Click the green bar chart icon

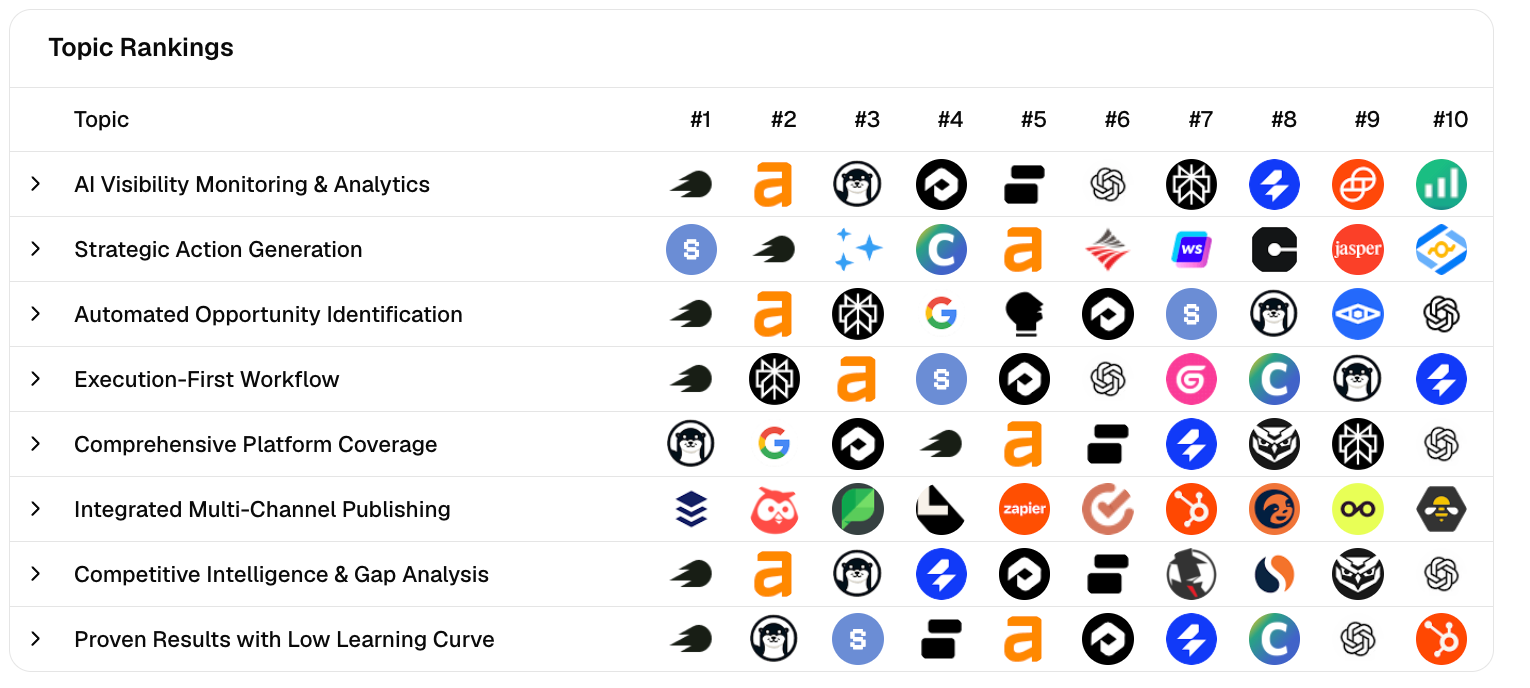click(x=1441, y=185)
